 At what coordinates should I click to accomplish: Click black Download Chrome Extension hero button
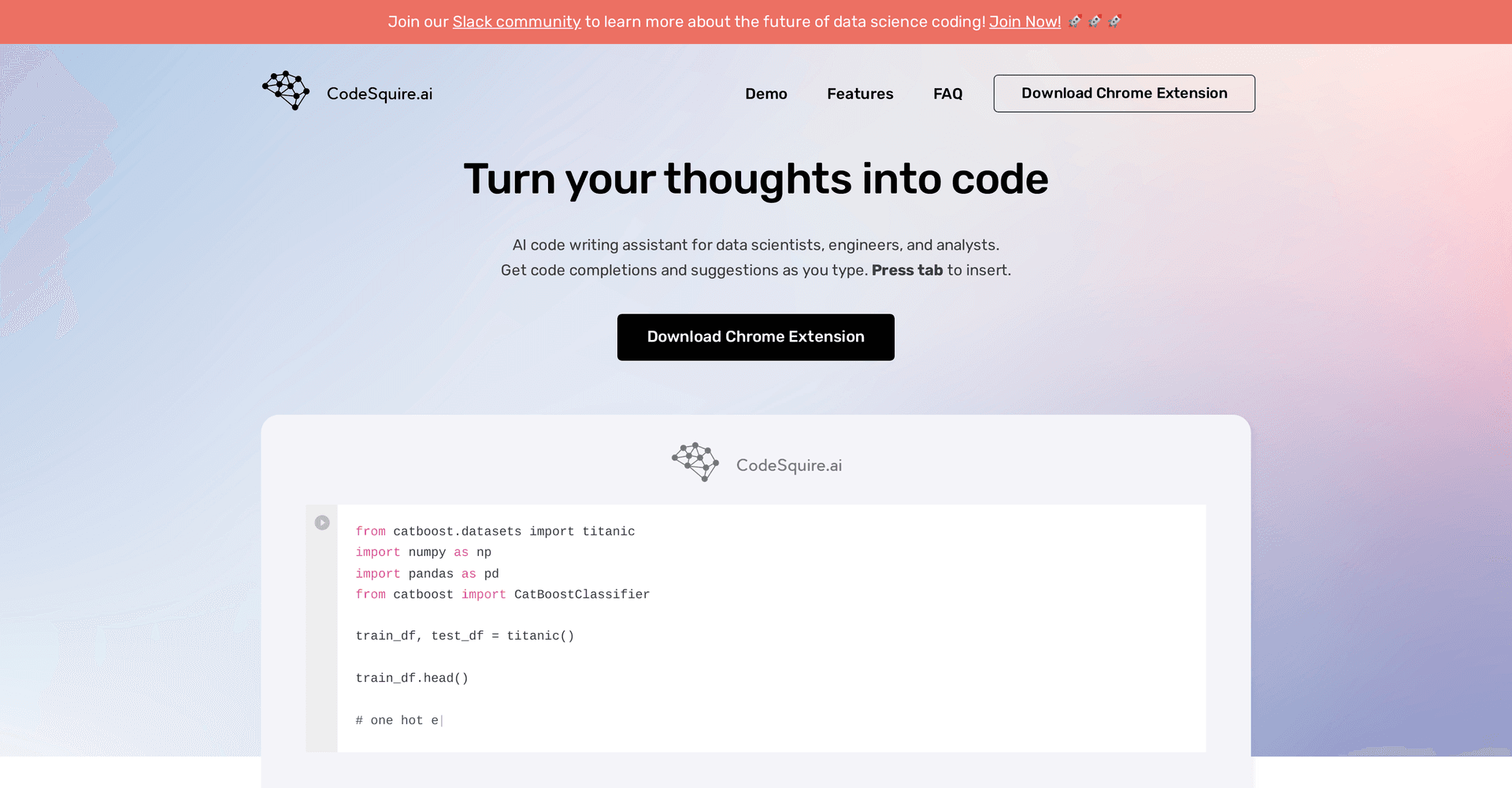click(756, 337)
